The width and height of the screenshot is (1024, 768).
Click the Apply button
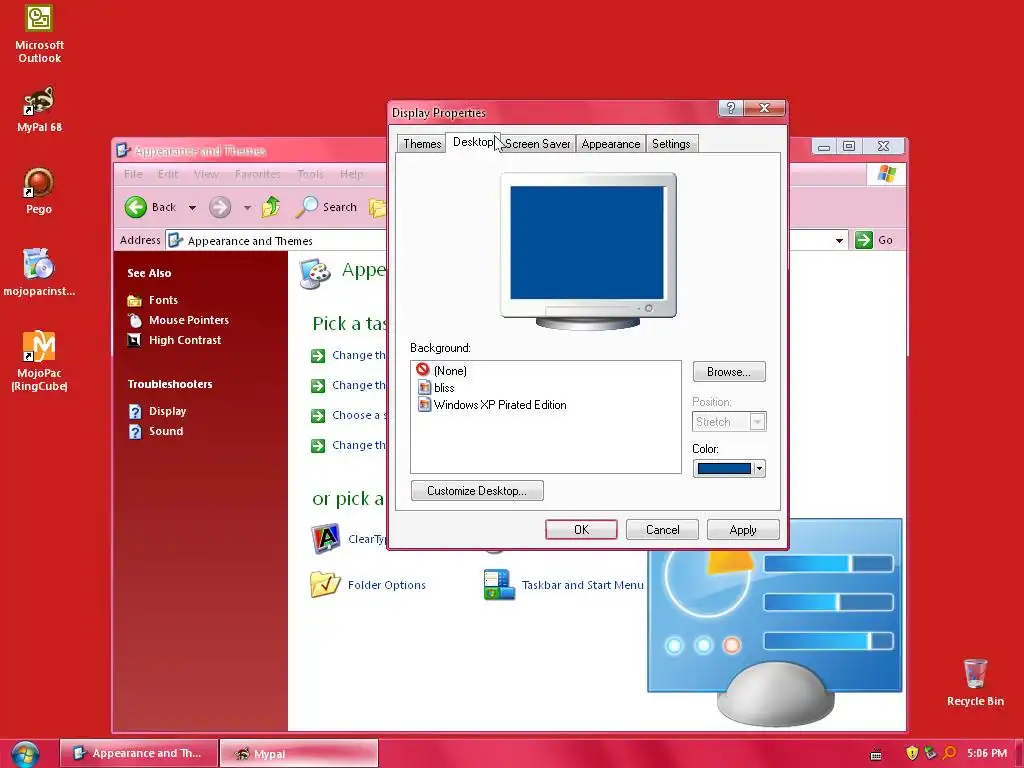pyautogui.click(x=743, y=530)
